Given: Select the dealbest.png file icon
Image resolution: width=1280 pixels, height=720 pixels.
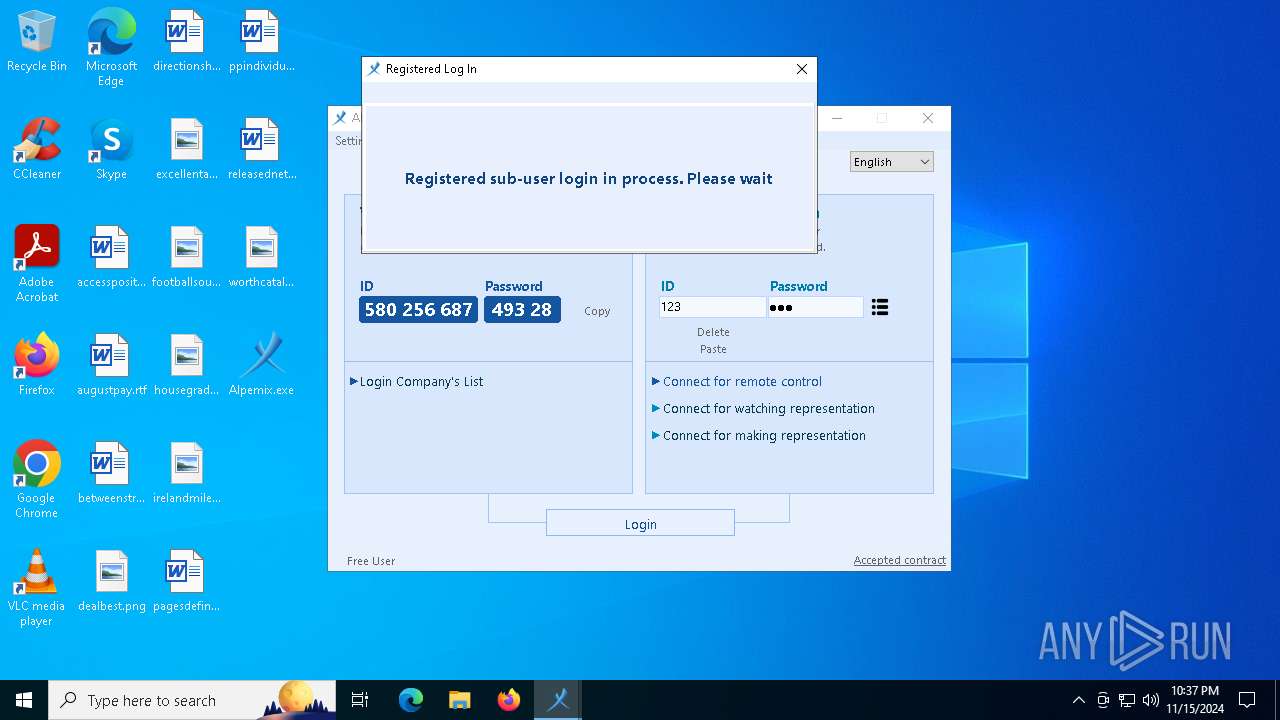Looking at the screenshot, I should [111, 581].
